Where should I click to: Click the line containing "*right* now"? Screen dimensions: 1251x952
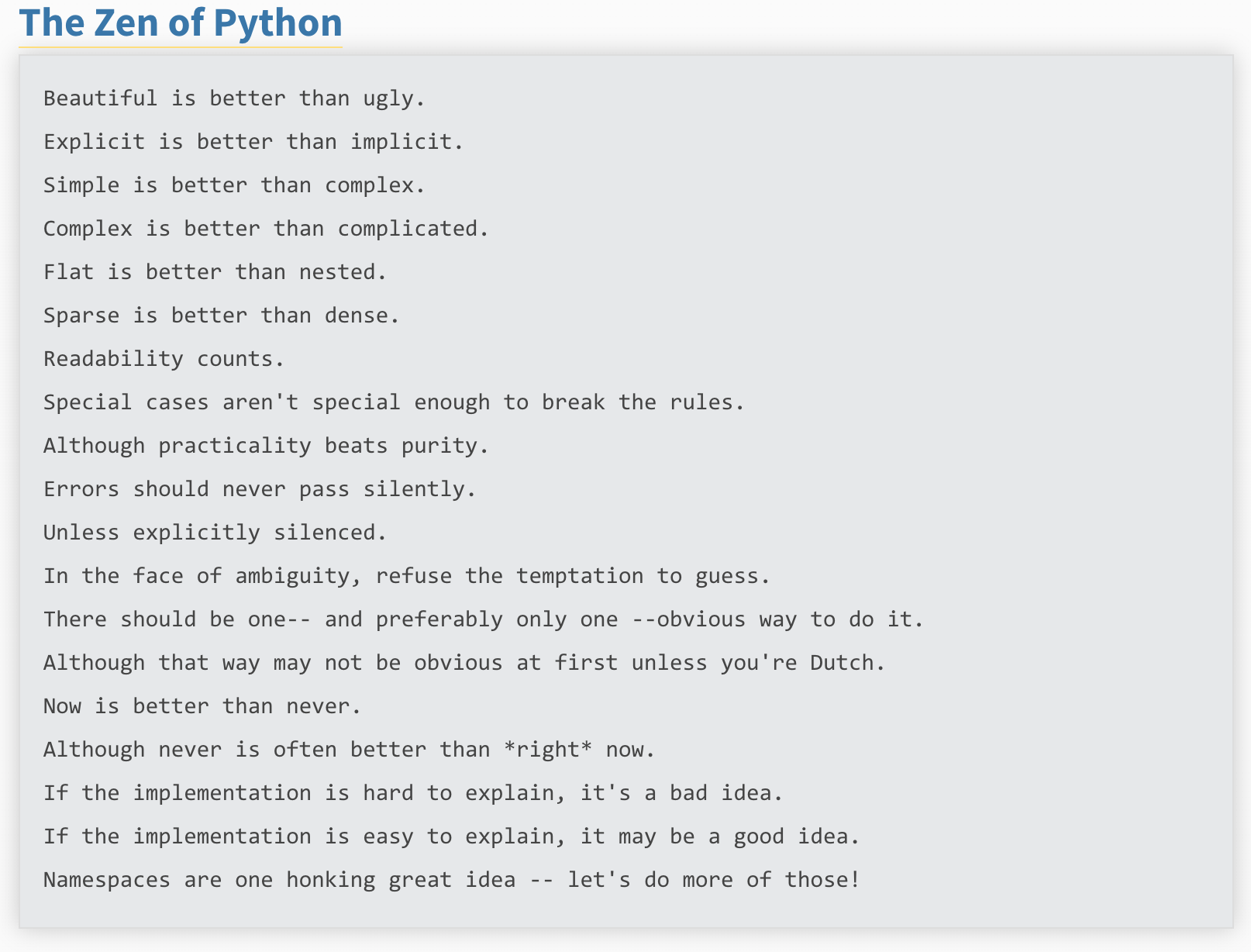350,750
